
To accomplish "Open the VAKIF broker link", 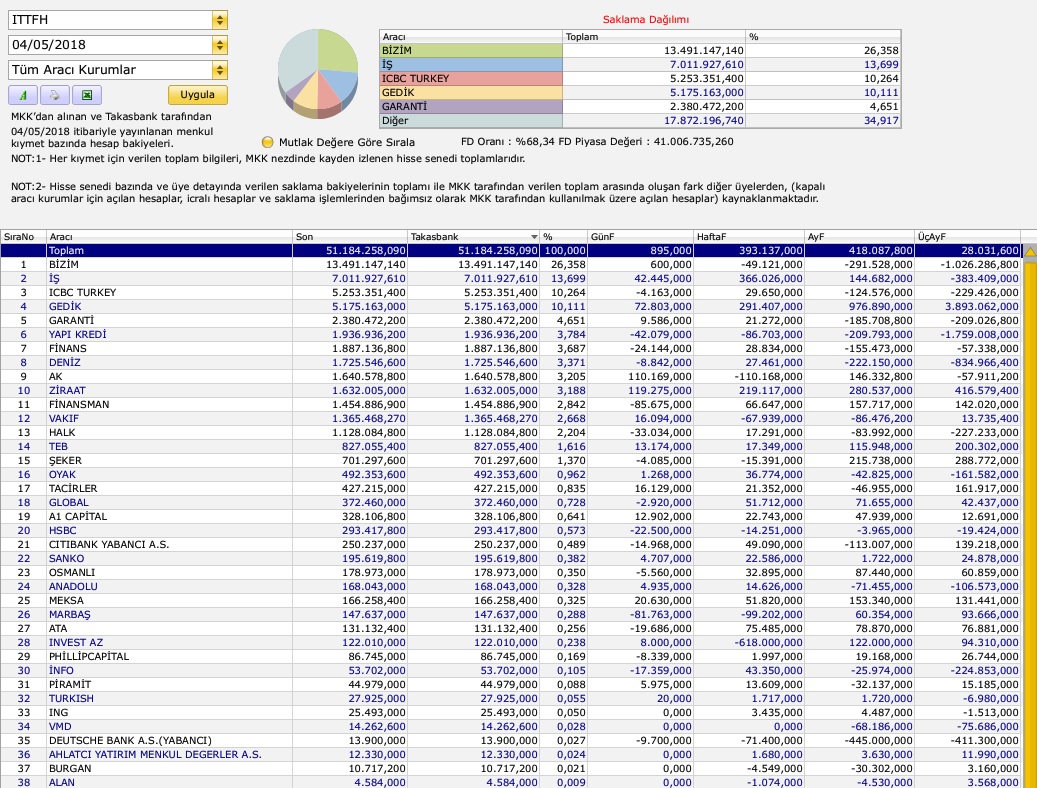I will point(63,419).
